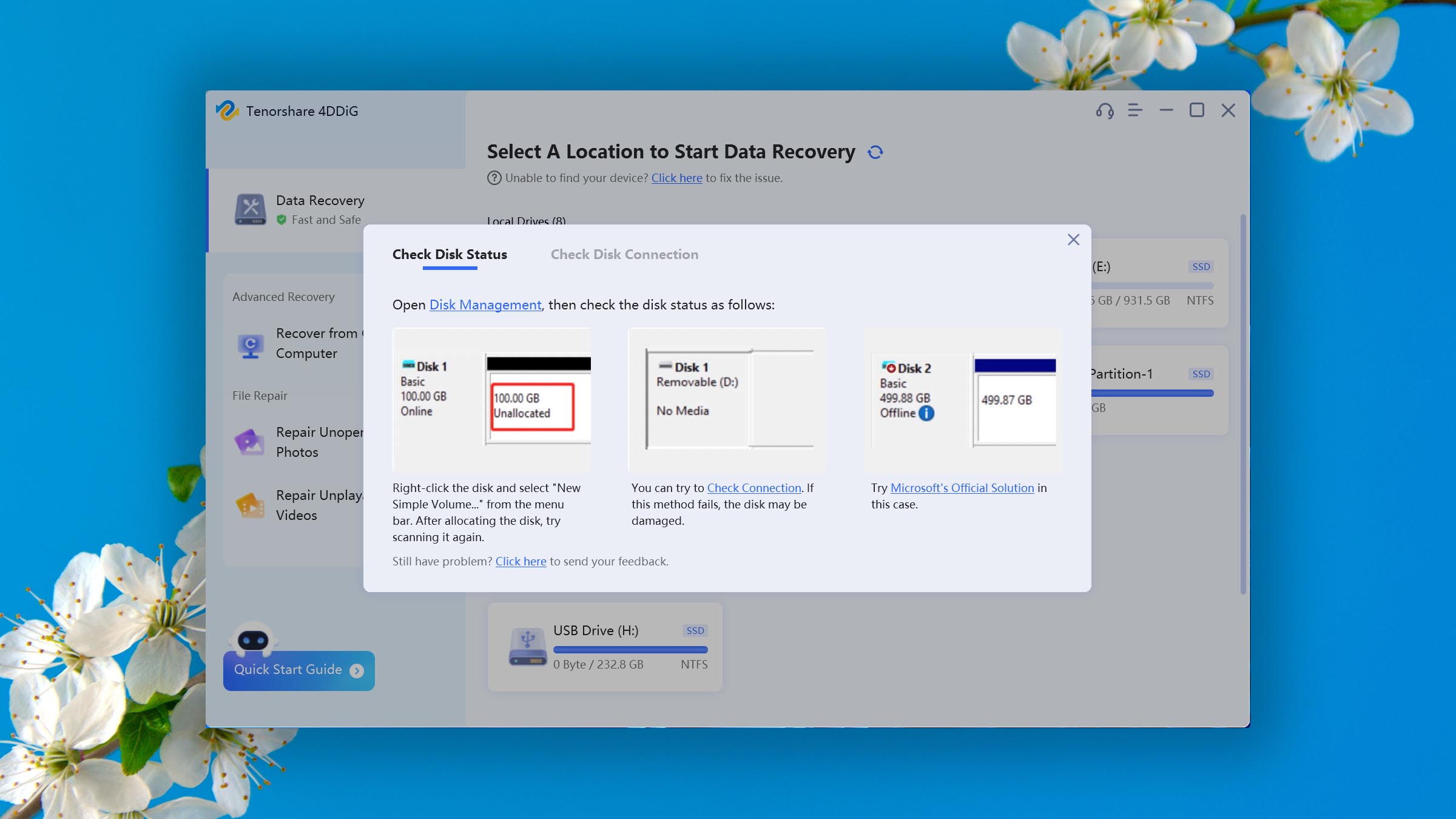Select the Data Recovery tools icon
The height and width of the screenshot is (819, 1456).
(x=250, y=209)
